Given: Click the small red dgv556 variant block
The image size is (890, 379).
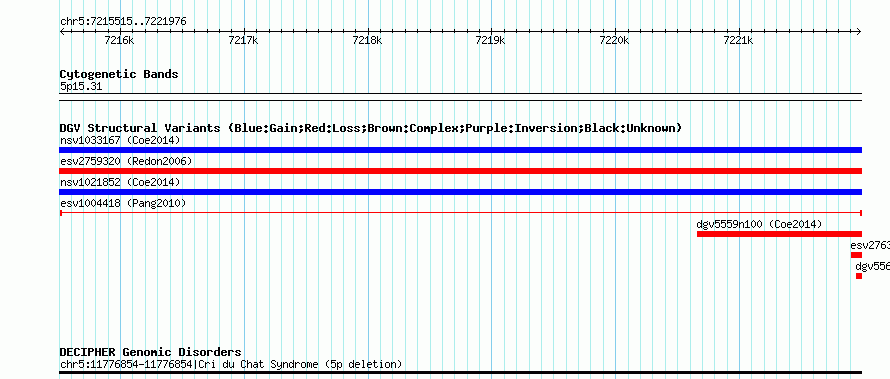Looking at the screenshot, I should pyautogui.click(x=859, y=276).
